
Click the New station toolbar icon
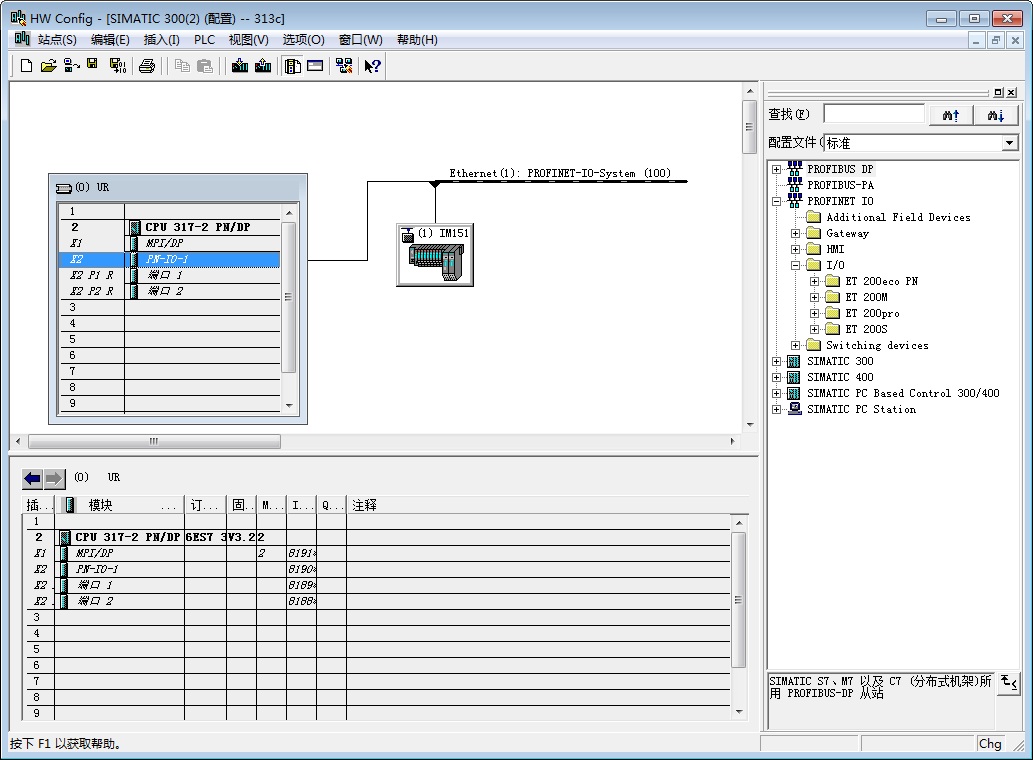27,66
